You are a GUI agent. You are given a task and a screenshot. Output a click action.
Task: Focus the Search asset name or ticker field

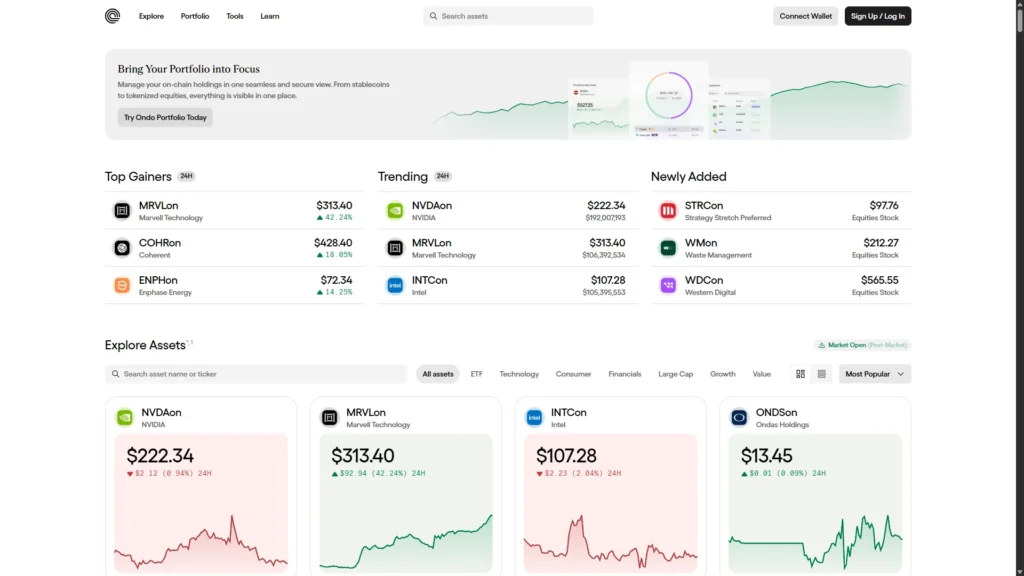coord(256,374)
